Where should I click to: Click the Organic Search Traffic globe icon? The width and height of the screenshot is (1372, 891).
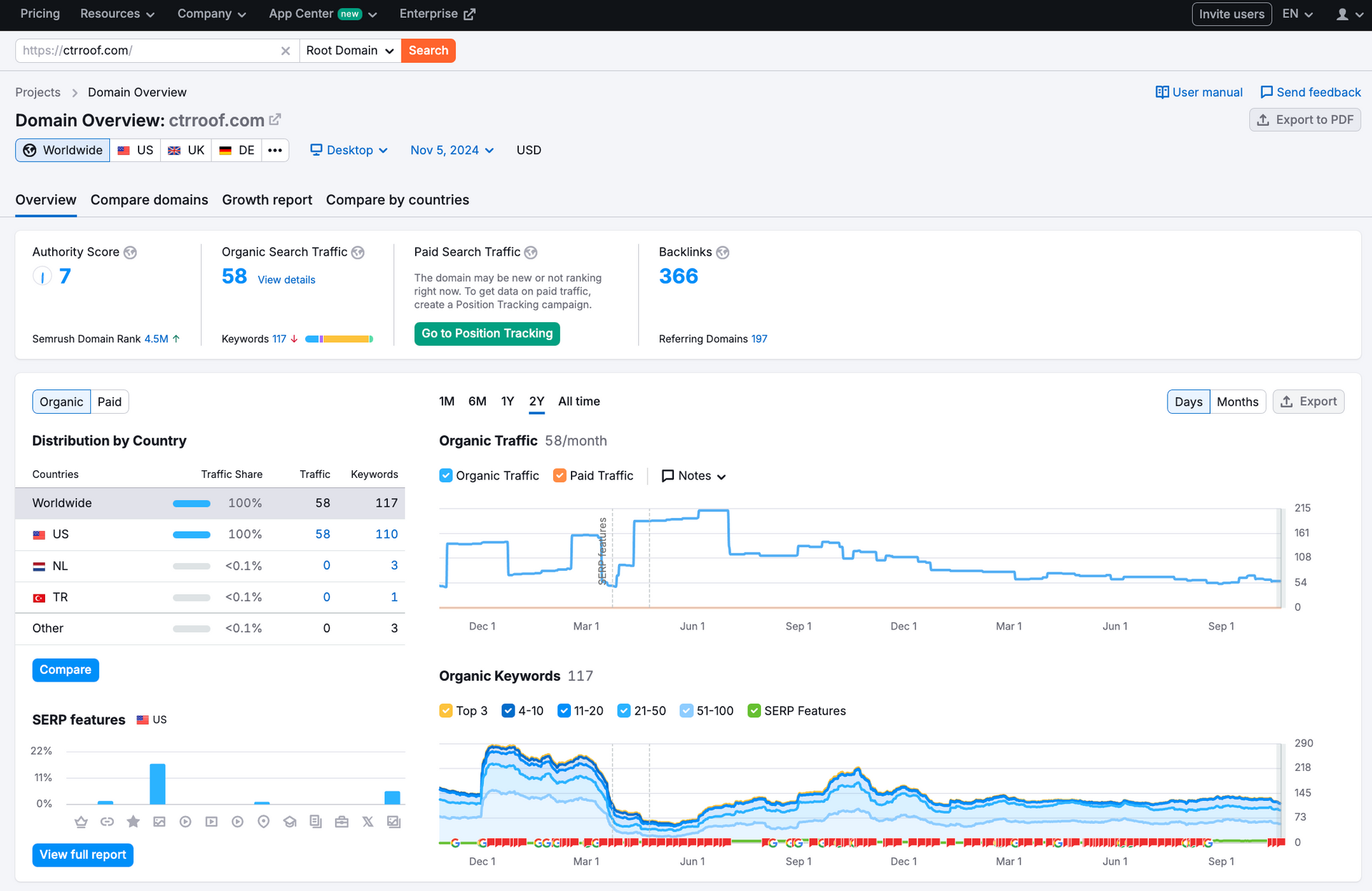coord(358,252)
